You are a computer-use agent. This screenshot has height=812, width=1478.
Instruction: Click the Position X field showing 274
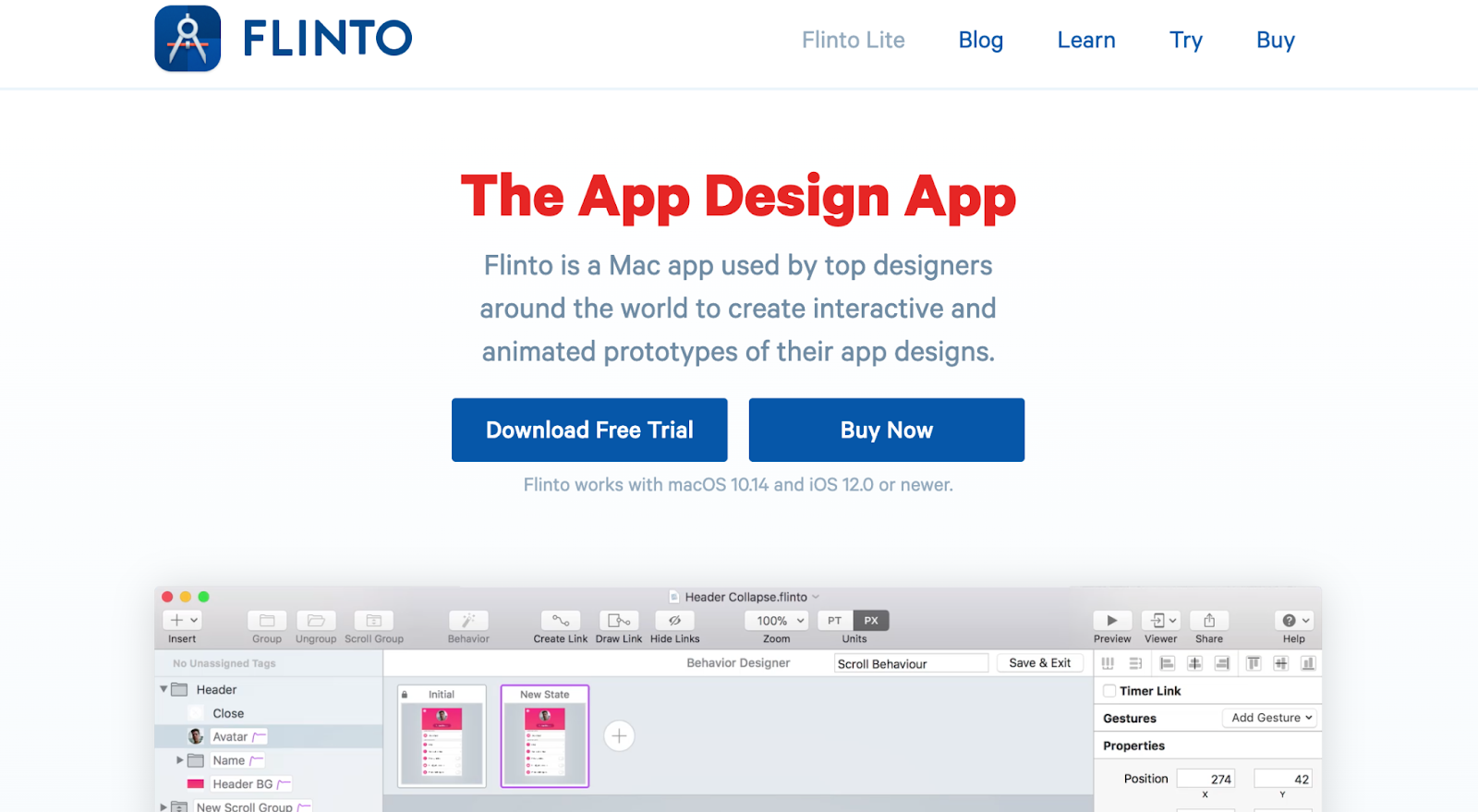pos(1205,779)
